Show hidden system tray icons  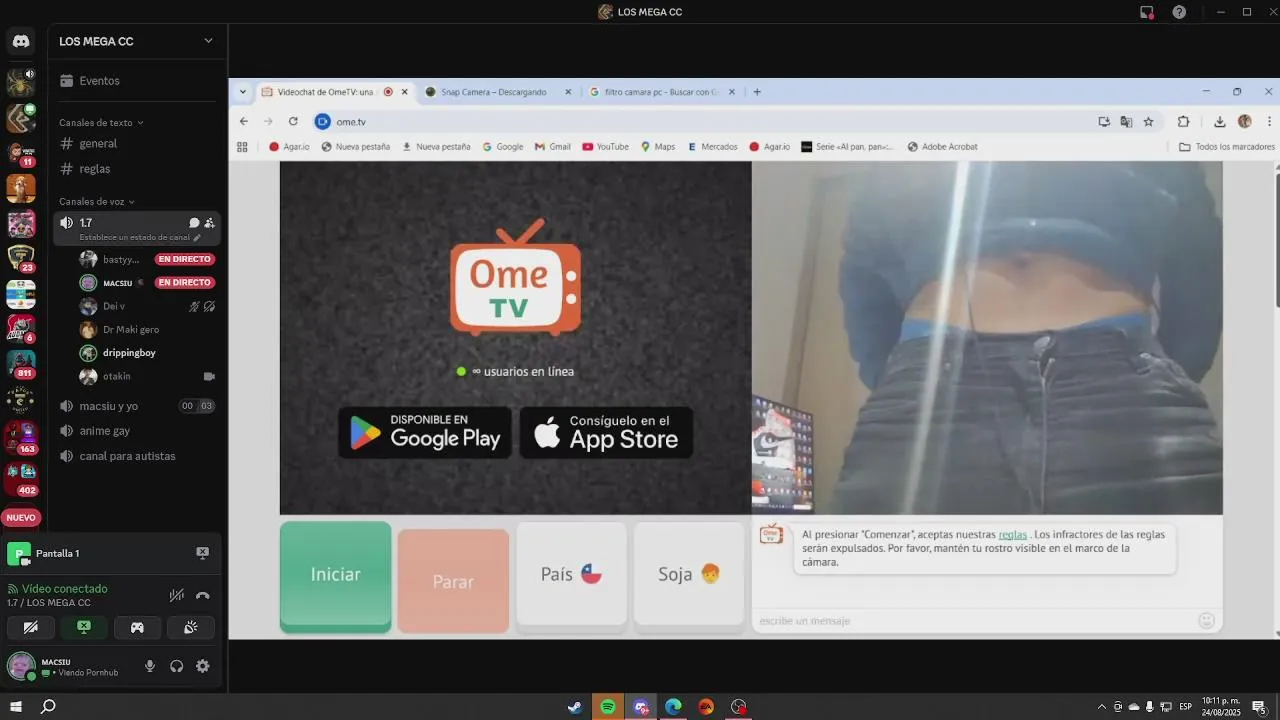[x=1102, y=707]
